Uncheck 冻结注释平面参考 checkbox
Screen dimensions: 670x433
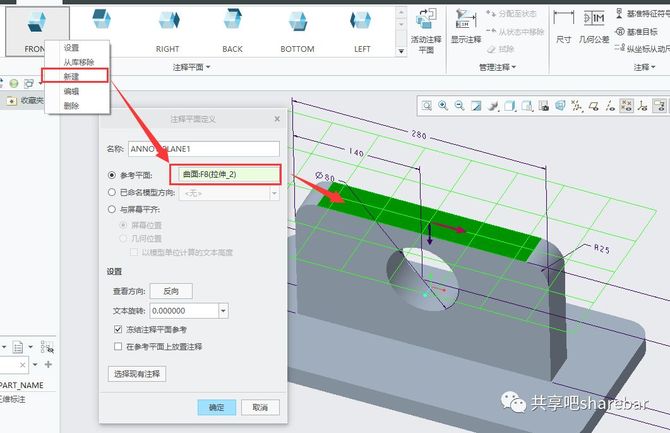[118, 329]
